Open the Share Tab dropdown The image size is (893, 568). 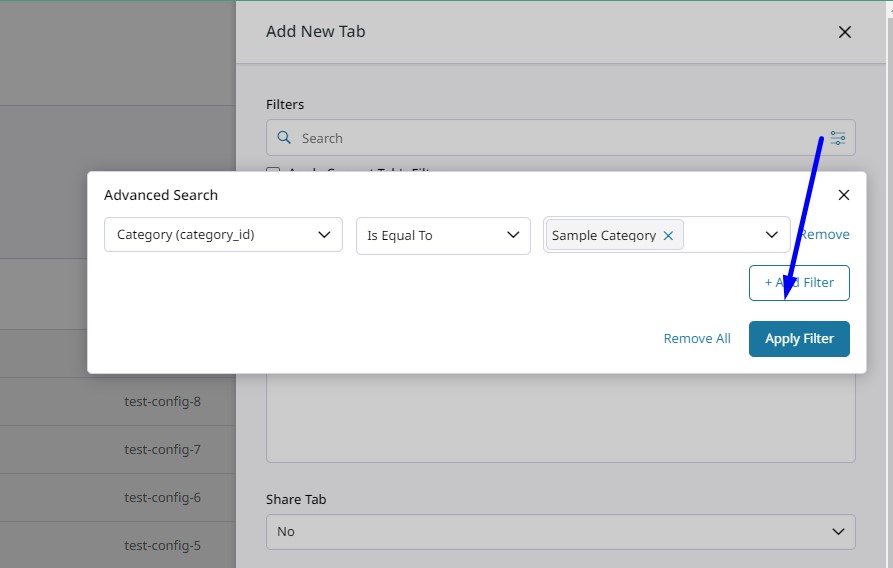560,531
